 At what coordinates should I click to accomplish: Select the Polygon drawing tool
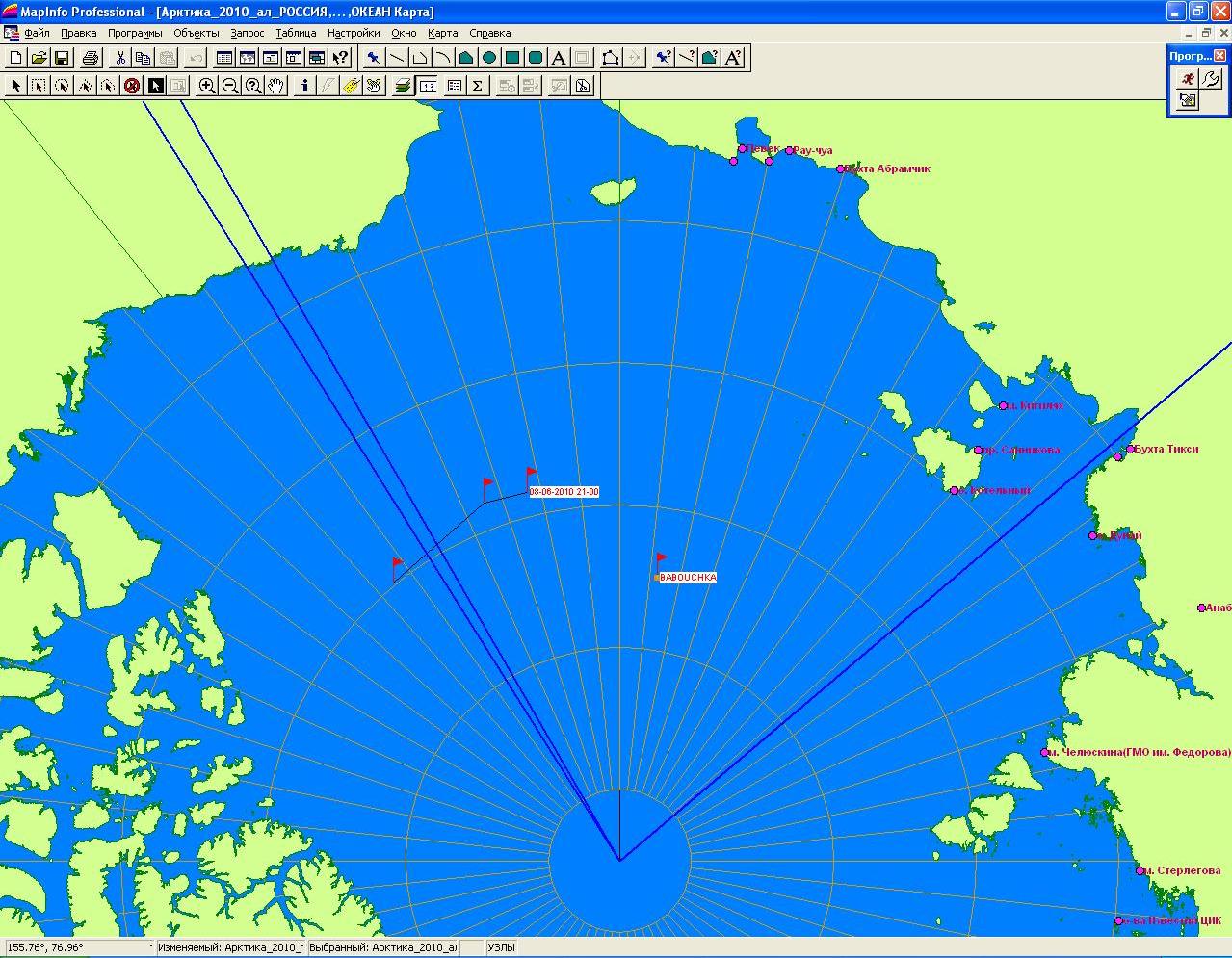(466, 58)
